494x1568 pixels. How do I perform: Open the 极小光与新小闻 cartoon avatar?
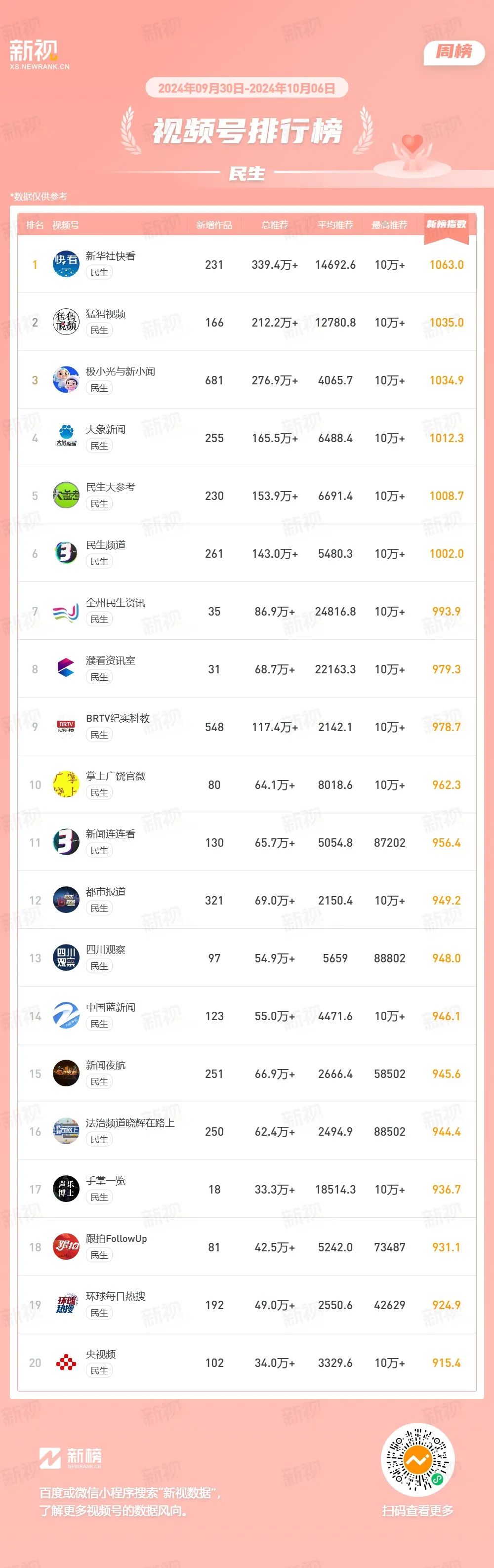pyautogui.click(x=66, y=380)
